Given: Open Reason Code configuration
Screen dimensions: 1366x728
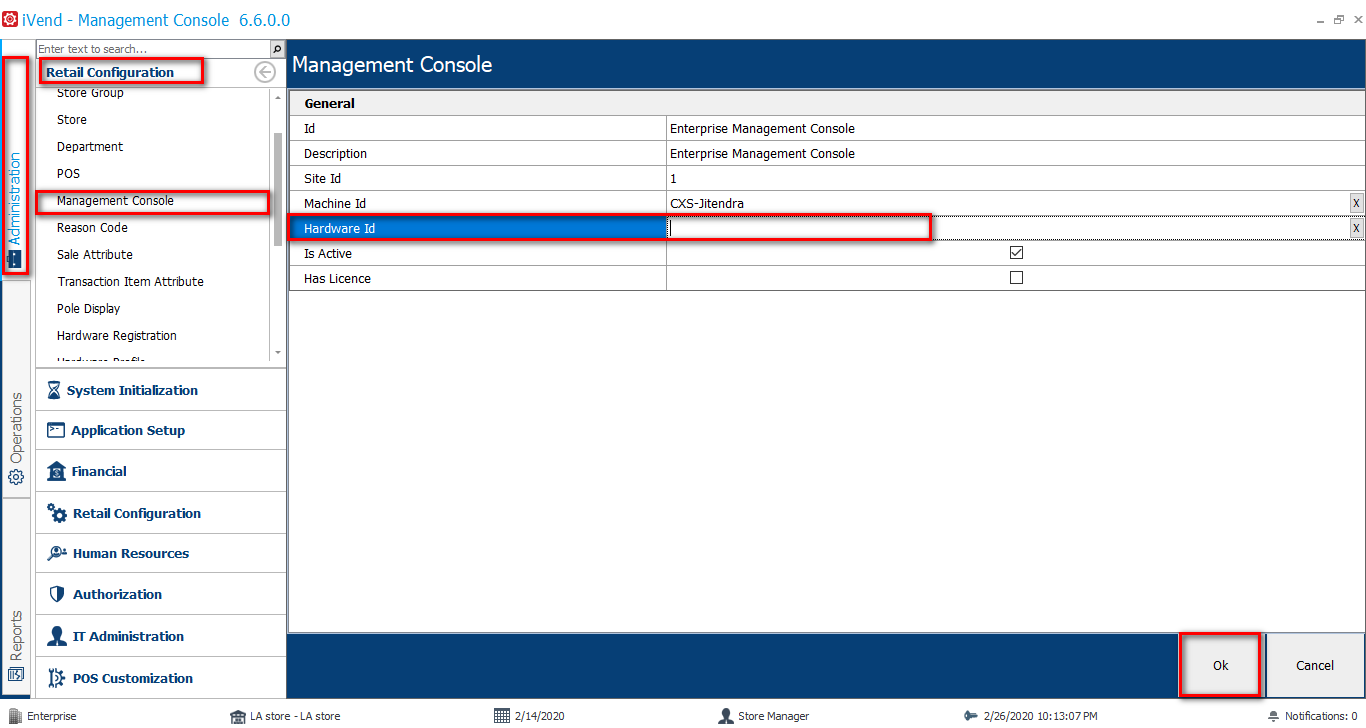Looking at the screenshot, I should [x=92, y=228].
